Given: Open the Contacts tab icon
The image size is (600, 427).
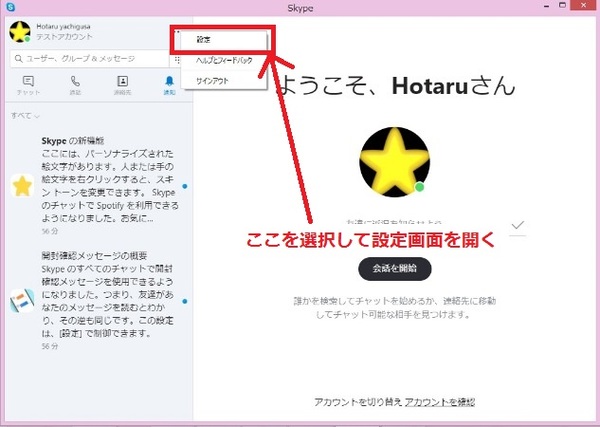Looking at the screenshot, I should coord(122,81).
